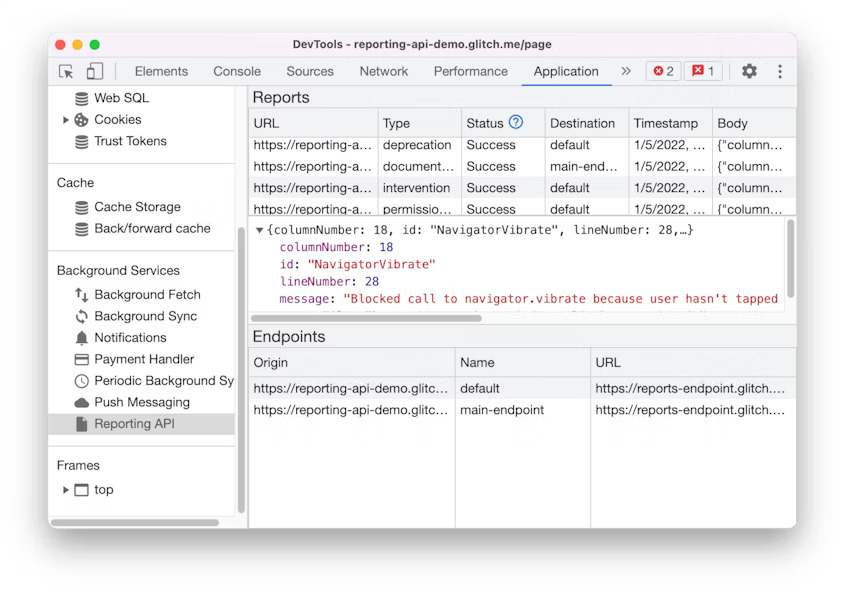Click the inspect element cursor icon
The image size is (845, 592).
(x=63, y=71)
